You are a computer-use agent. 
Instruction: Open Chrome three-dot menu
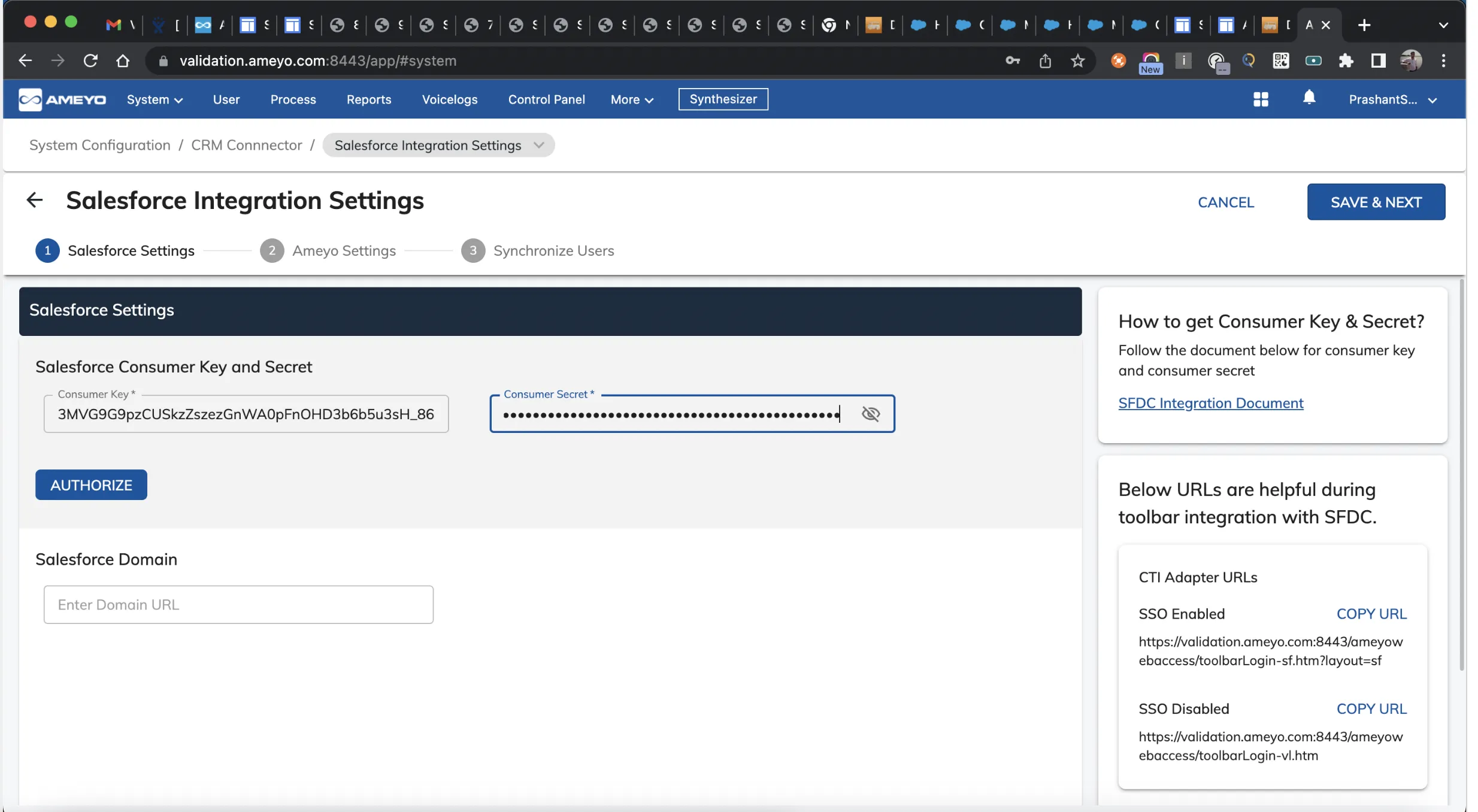coord(1443,60)
